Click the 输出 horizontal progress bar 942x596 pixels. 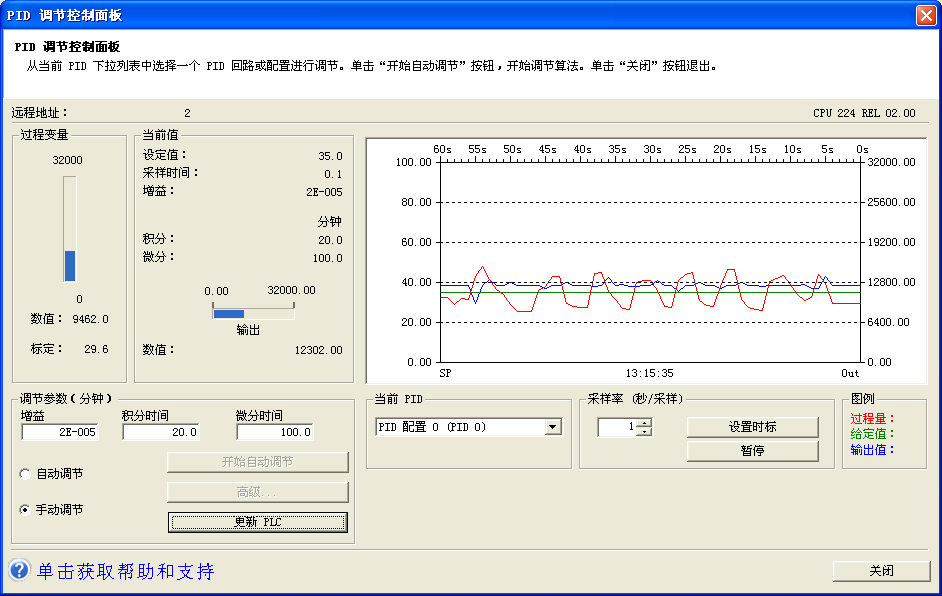click(253, 313)
